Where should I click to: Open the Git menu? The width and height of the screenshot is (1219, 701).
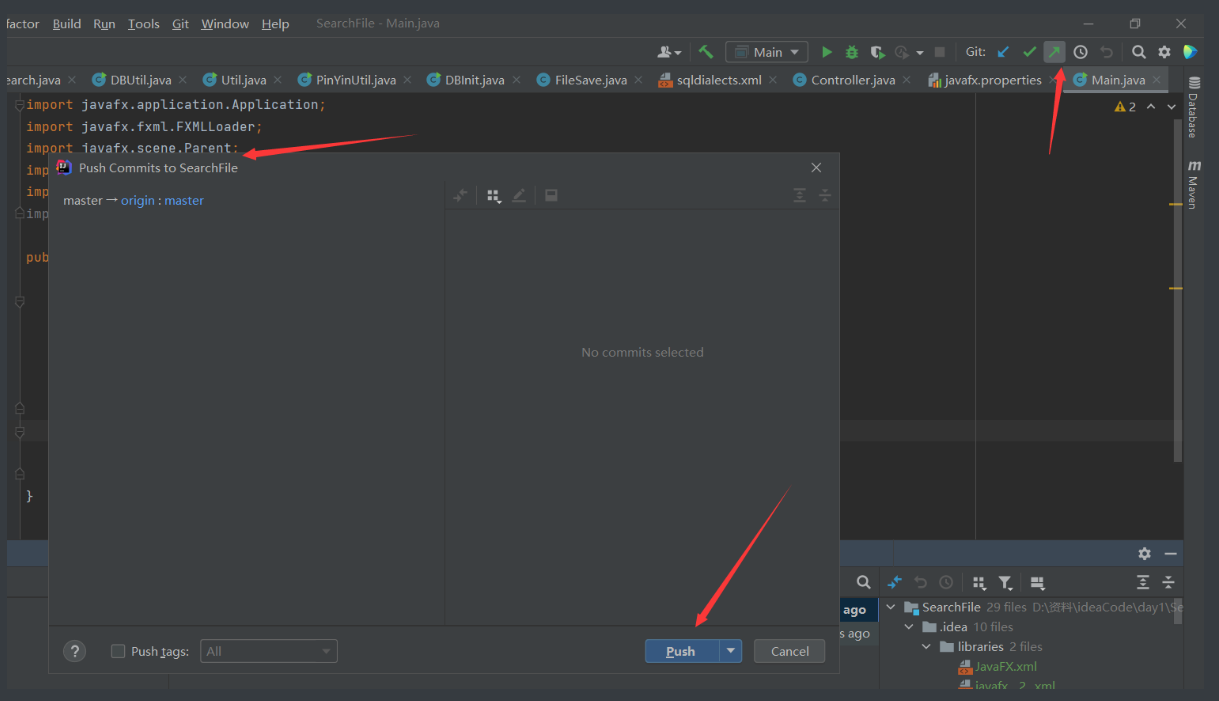[x=180, y=24]
